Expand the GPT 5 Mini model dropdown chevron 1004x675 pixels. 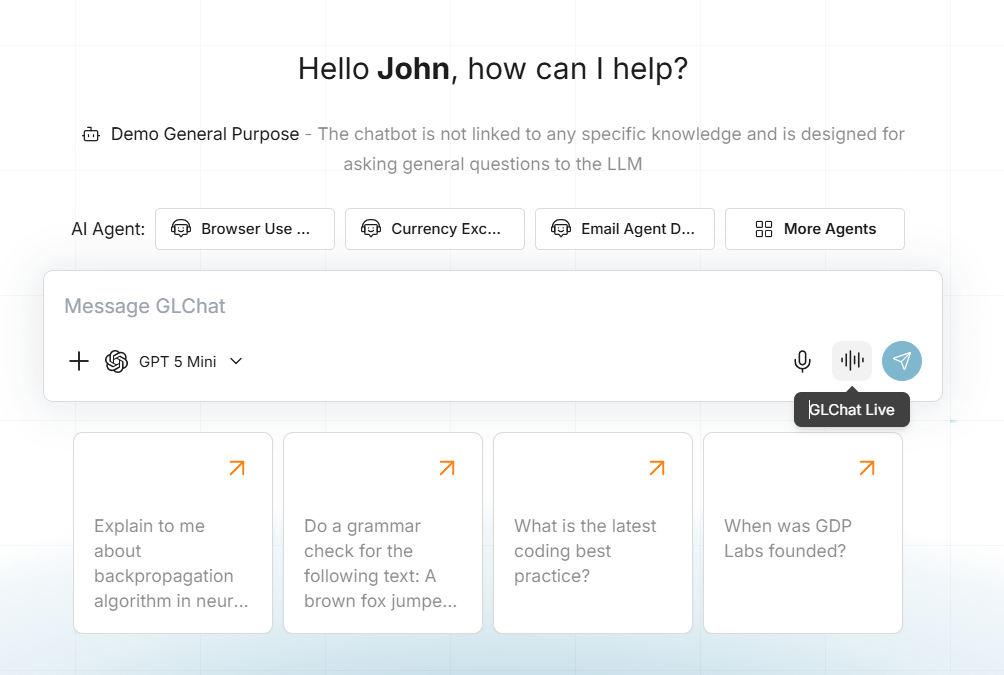236,361
